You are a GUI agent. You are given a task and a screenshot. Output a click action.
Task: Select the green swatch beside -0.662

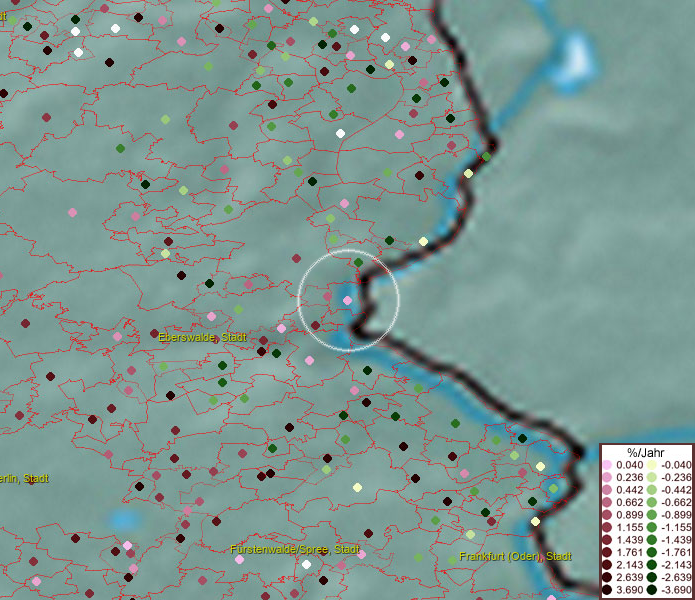click(x=652, y=502)
